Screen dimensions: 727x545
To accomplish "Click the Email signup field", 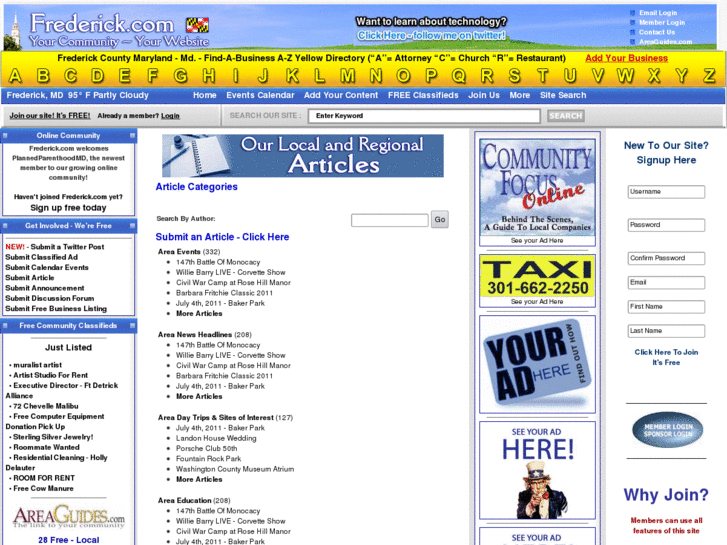I will pyautogui.click(x=666, y=282).
